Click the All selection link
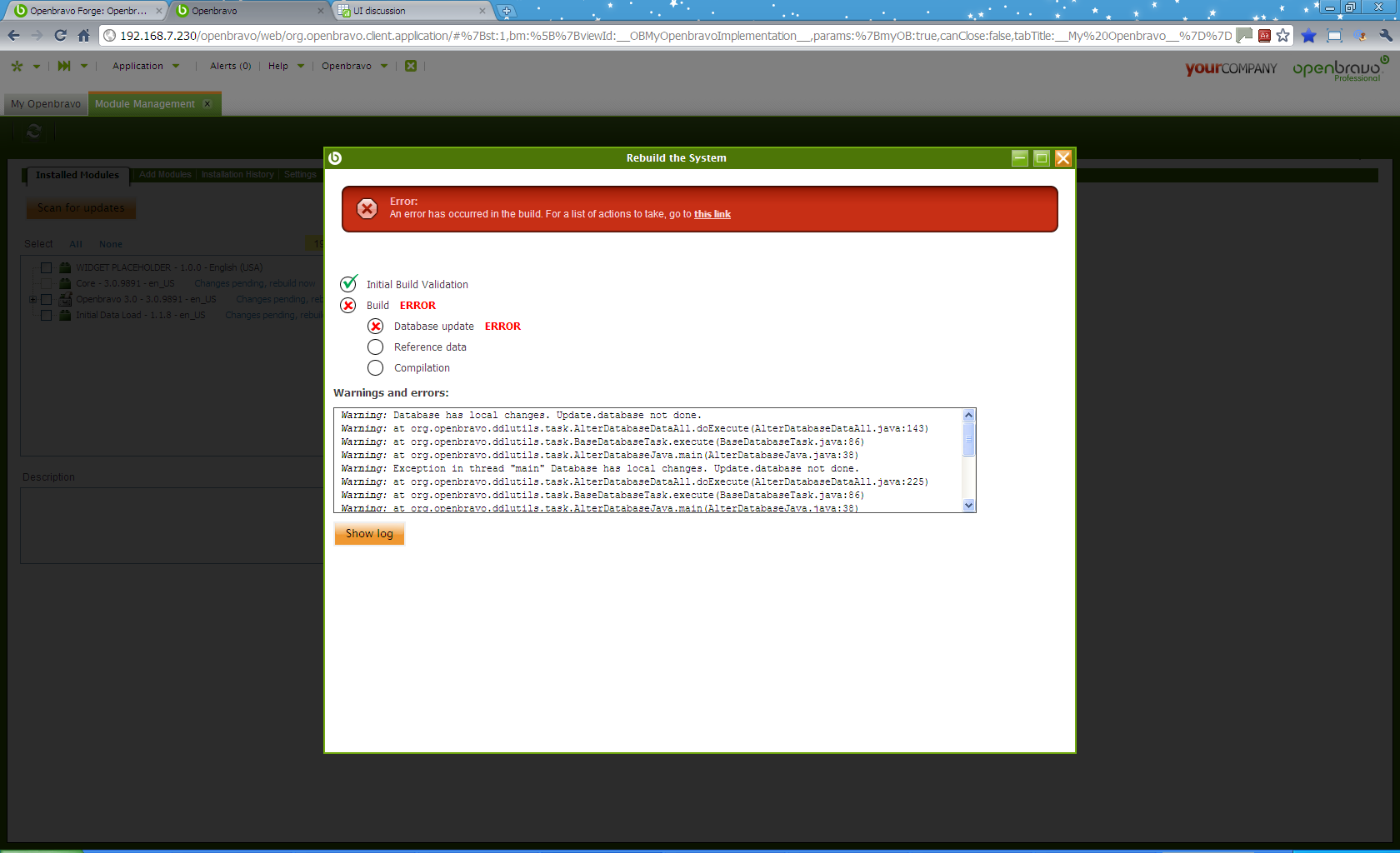Image resolution: width=1400 pixels, height=853 pixels. 76,244
